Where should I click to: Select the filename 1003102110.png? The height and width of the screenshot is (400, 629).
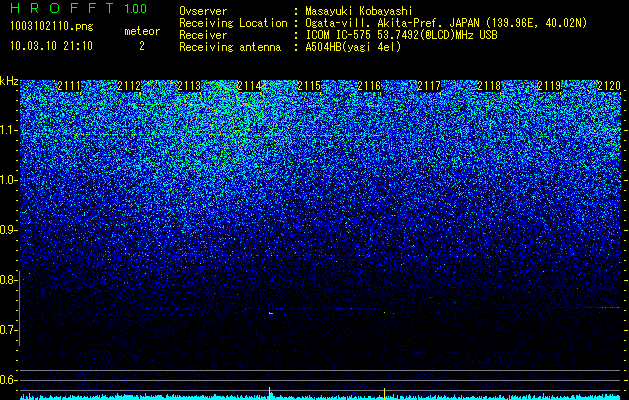[x=52, y=26]
